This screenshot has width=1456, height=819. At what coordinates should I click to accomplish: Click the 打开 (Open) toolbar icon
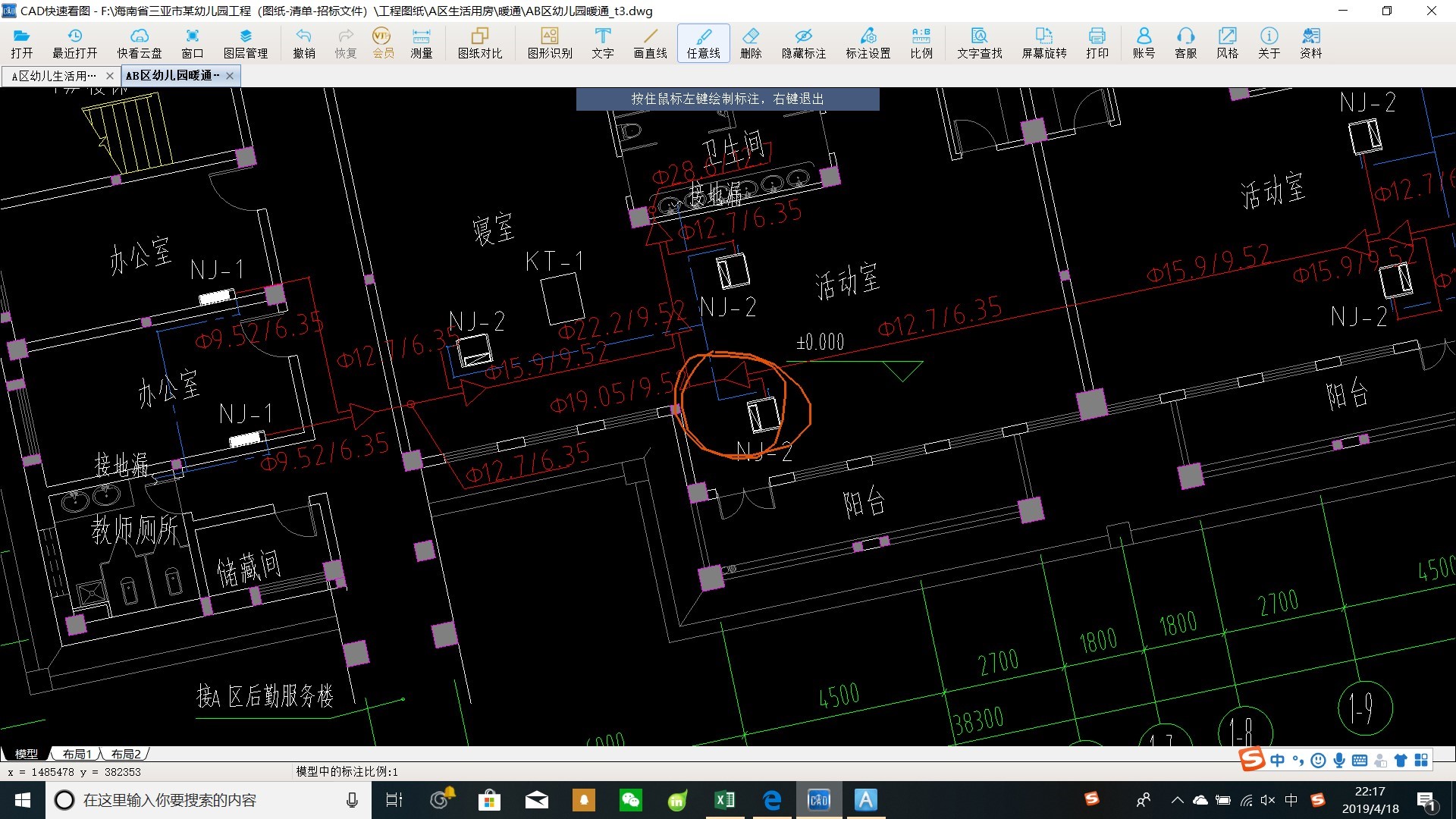[x=21, y=43]
